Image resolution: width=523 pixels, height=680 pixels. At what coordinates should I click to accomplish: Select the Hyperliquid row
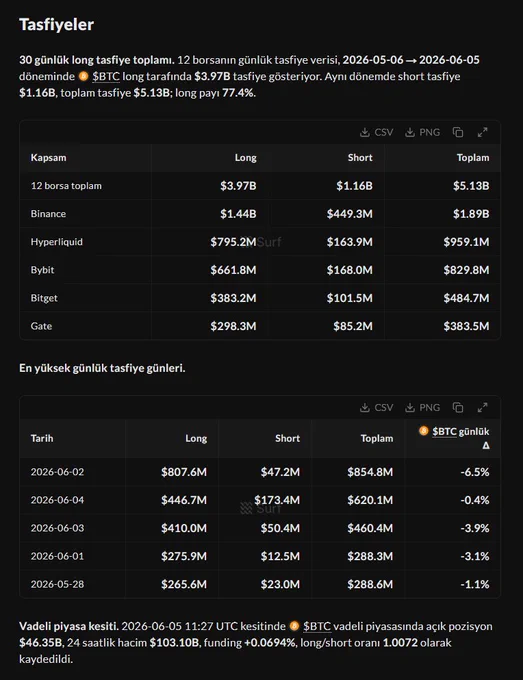[260, 242]
